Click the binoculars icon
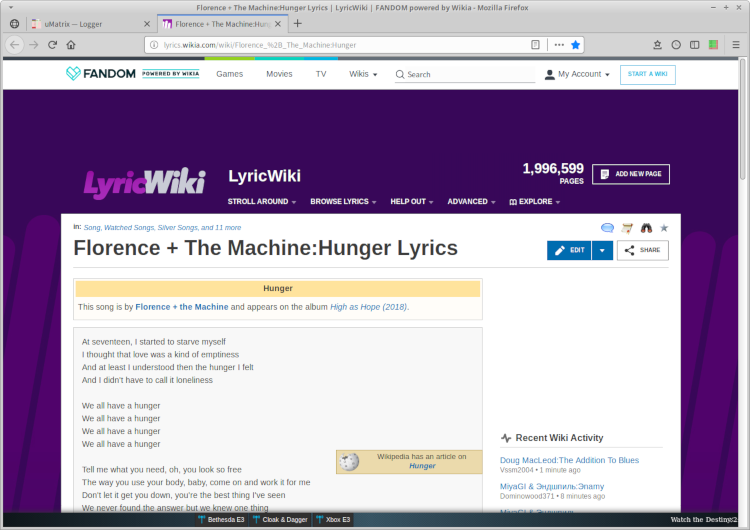The image size is (750, 530). (646, 228)
